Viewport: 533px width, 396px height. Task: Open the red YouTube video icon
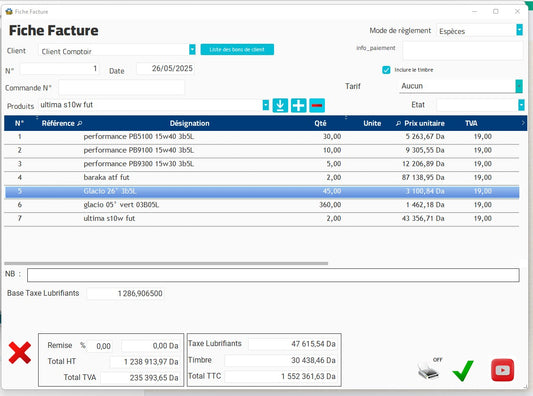click(502, 370)
